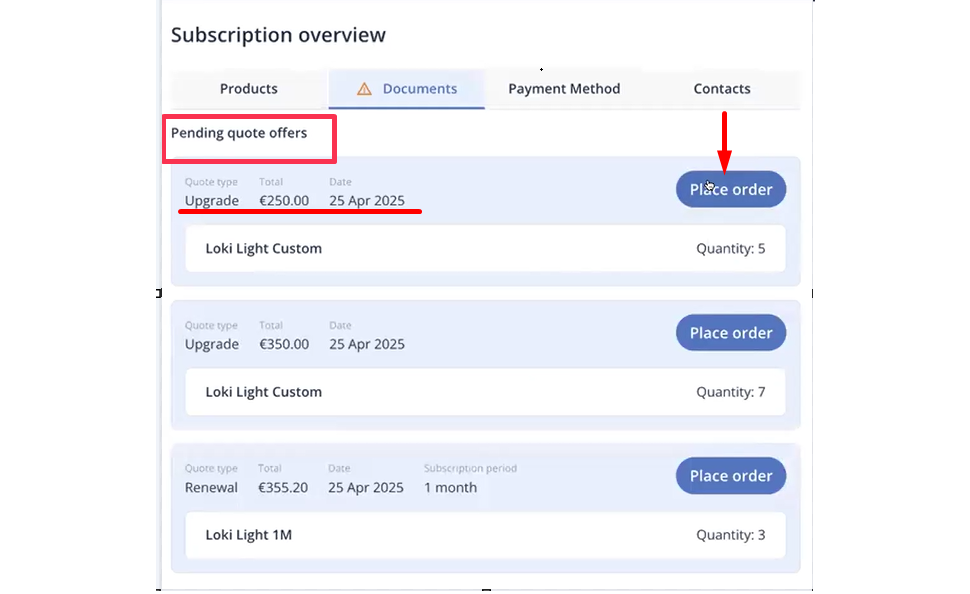
Task: Click the €350.00 total value
Action: pos(284,344)
